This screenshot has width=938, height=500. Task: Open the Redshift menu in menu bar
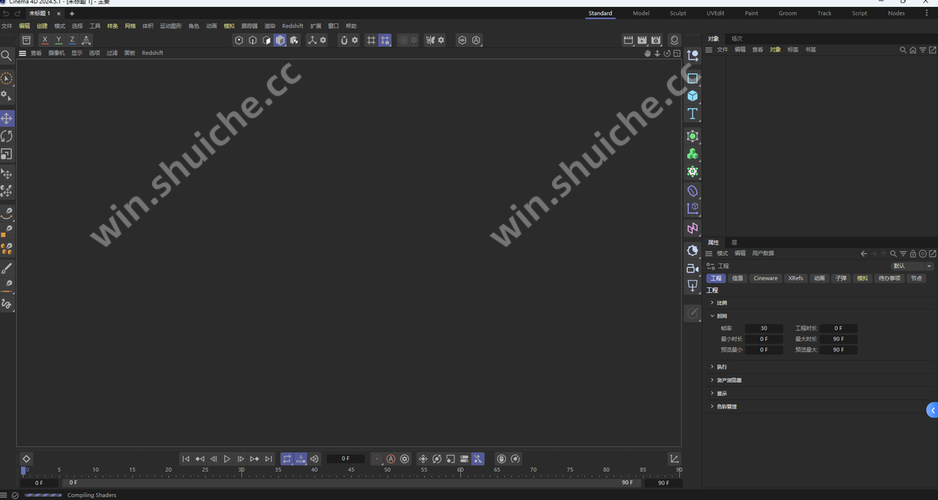[x=292, y=26]
